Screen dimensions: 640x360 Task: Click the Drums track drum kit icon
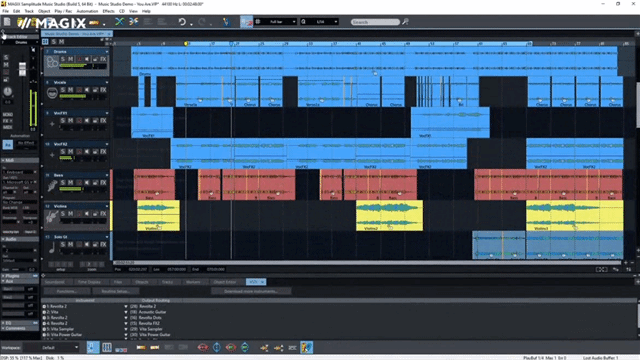pos(52,63)
